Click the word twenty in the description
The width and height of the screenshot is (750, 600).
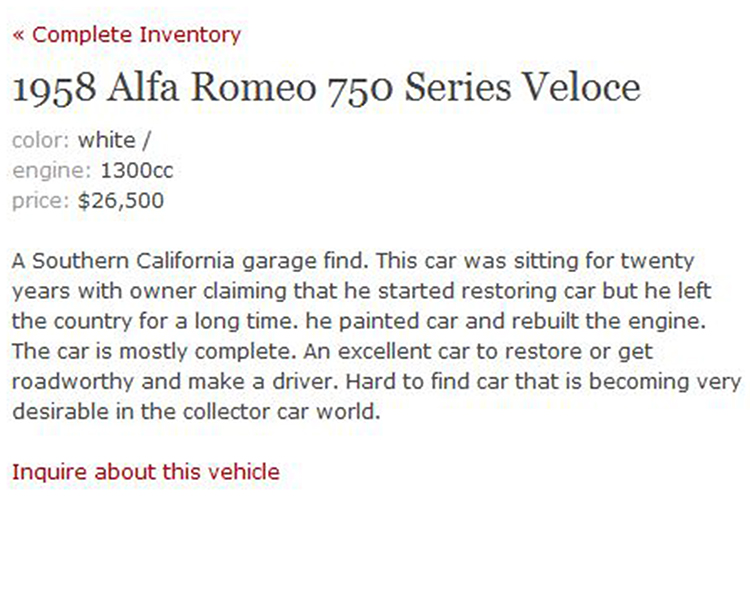click(x=657, y=262)
